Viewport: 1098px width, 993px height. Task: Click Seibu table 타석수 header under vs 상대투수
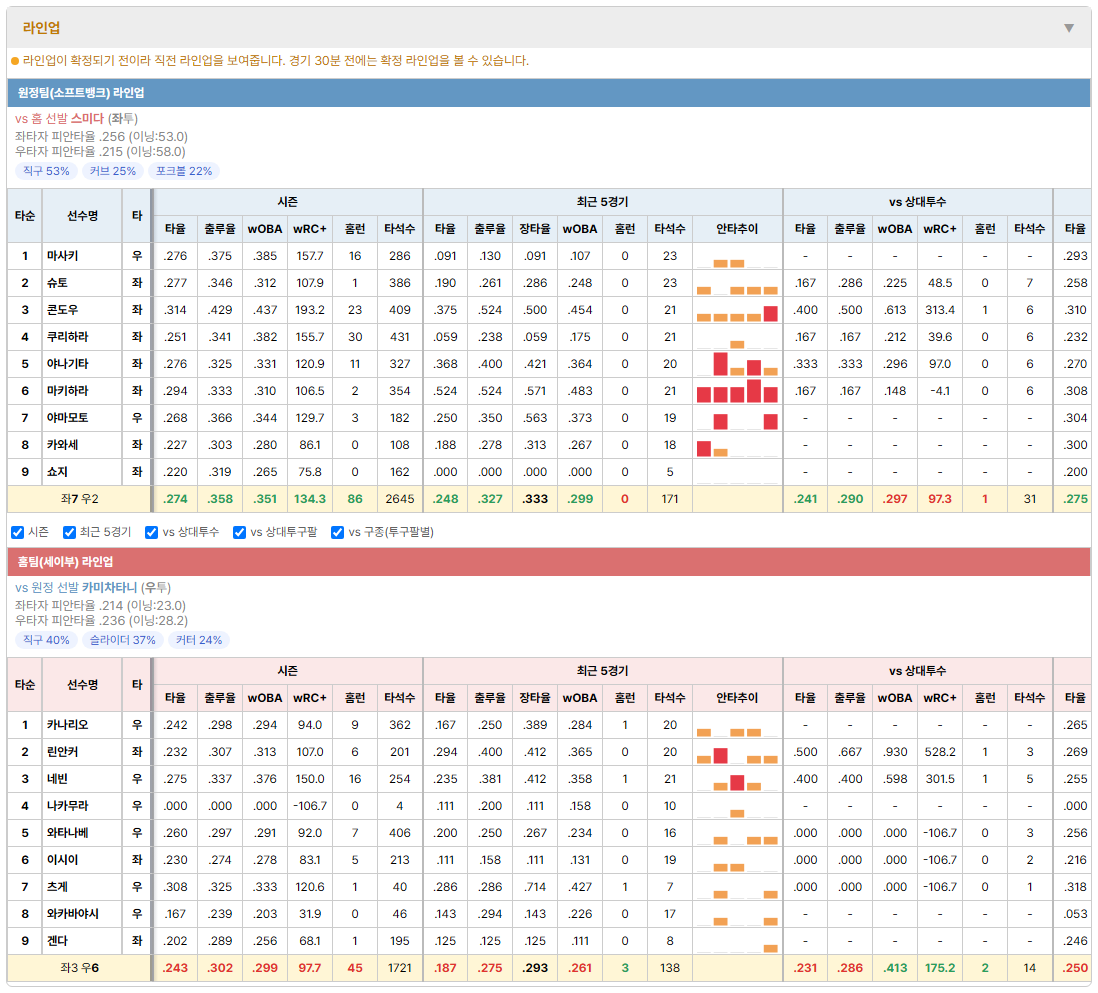point(1029,698)
